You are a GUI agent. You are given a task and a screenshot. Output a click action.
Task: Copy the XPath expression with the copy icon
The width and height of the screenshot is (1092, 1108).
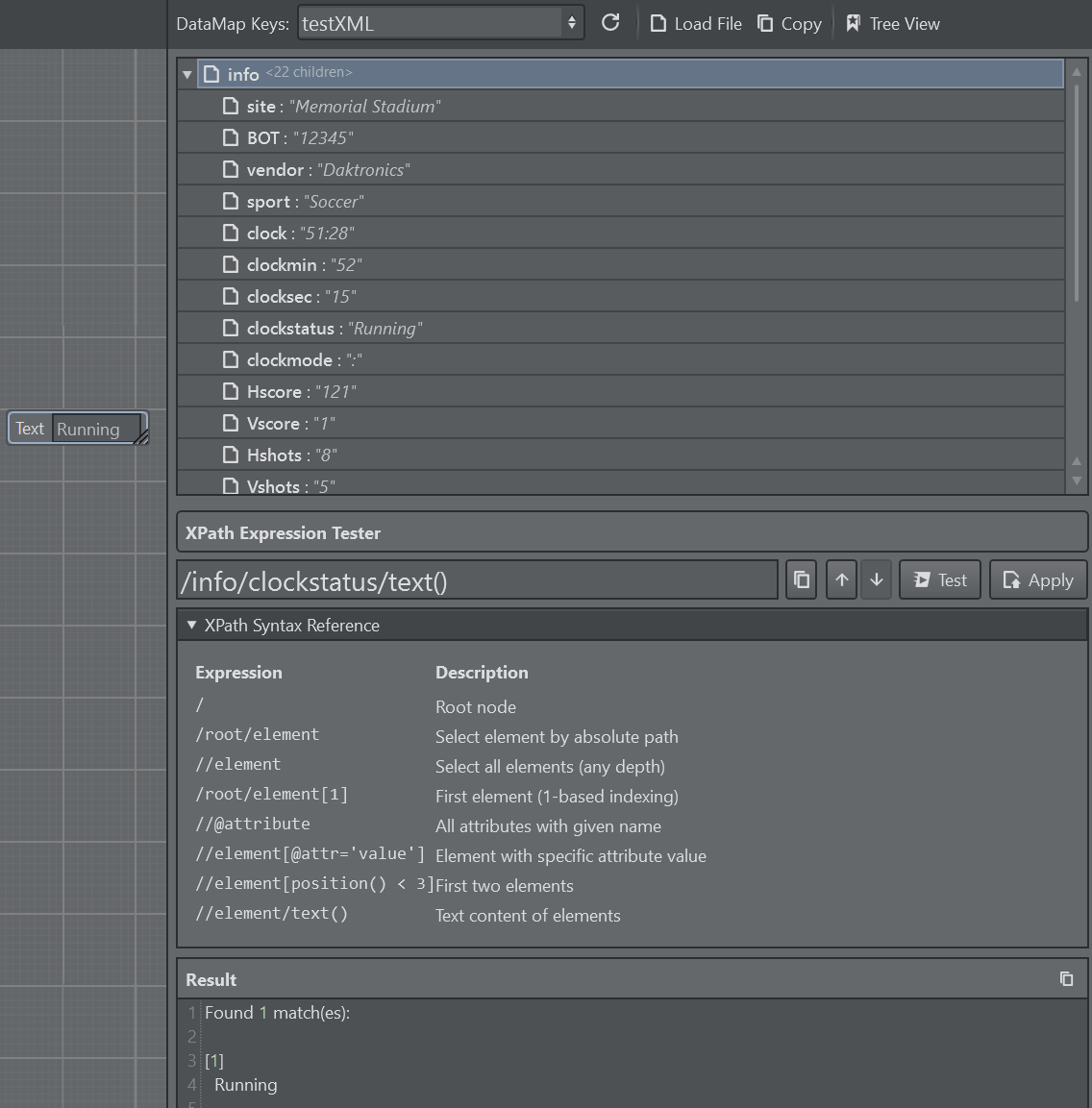(x=802, y=579)
